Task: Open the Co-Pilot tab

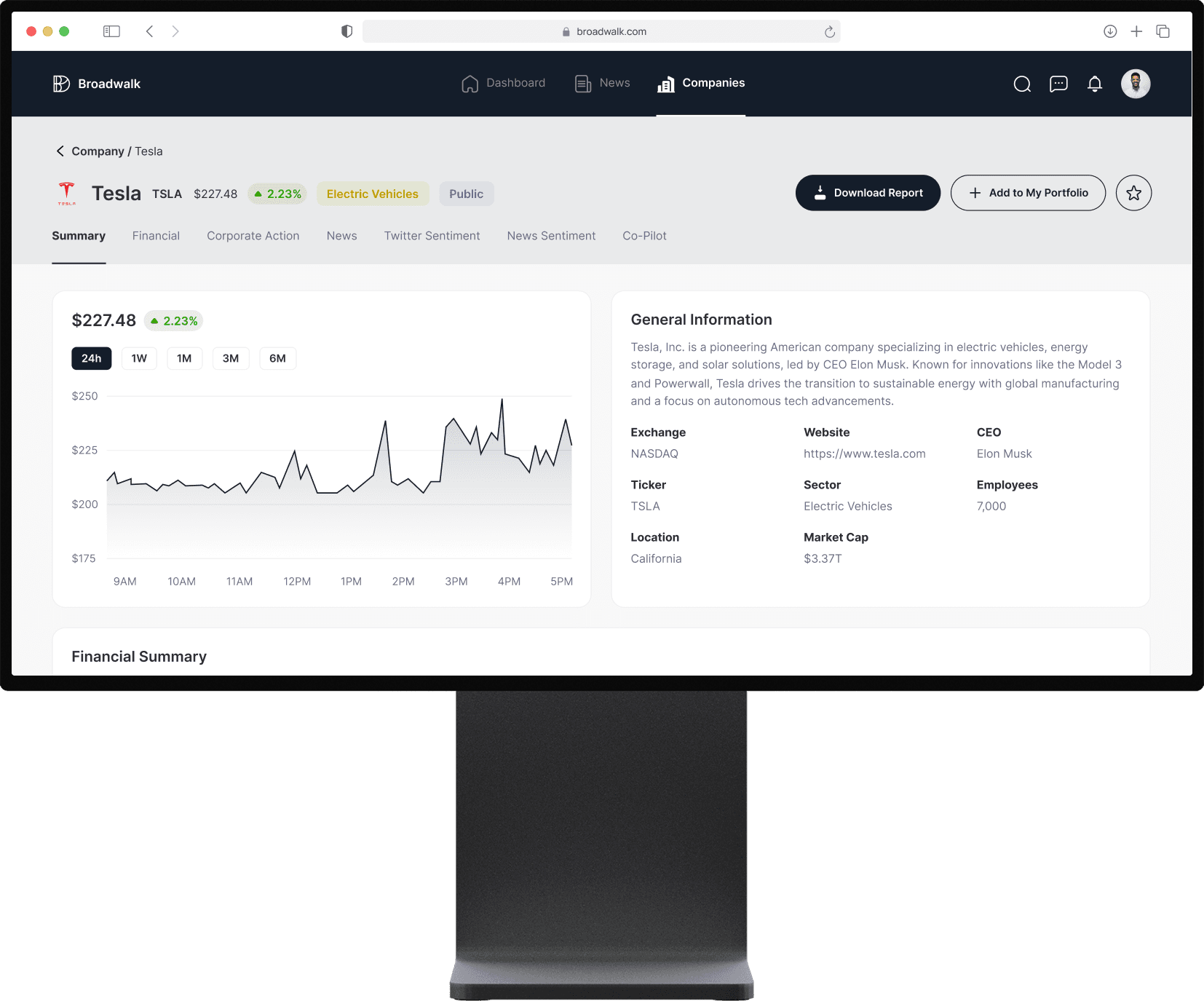Action: pos(644,236)
